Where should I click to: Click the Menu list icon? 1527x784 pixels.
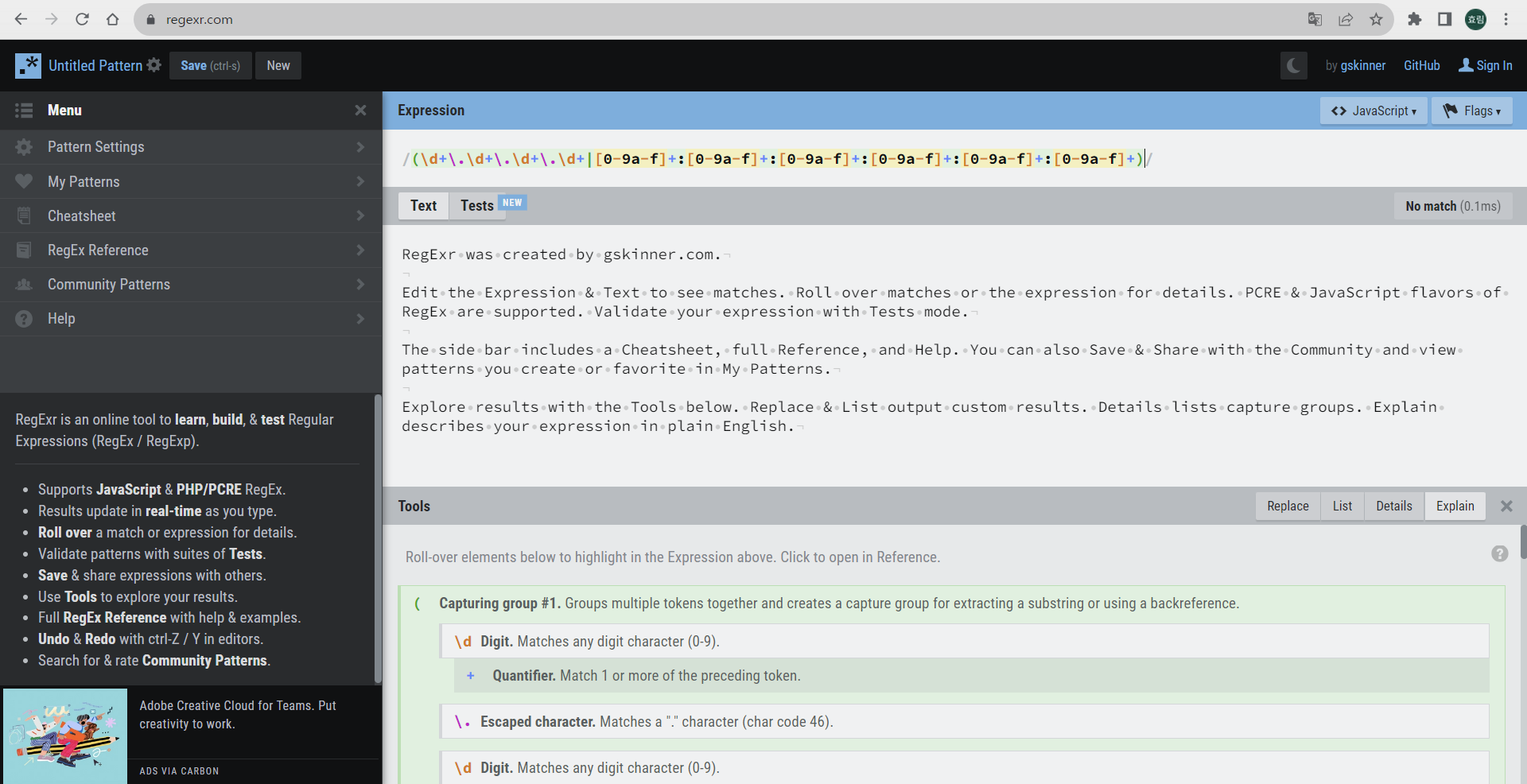coord(24,111)
